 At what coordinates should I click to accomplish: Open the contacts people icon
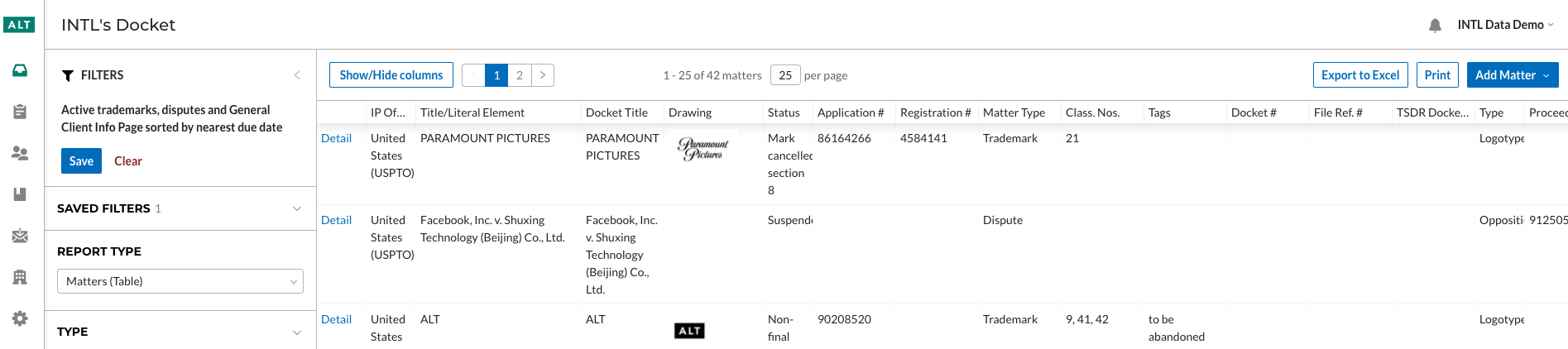coord(20,153)
